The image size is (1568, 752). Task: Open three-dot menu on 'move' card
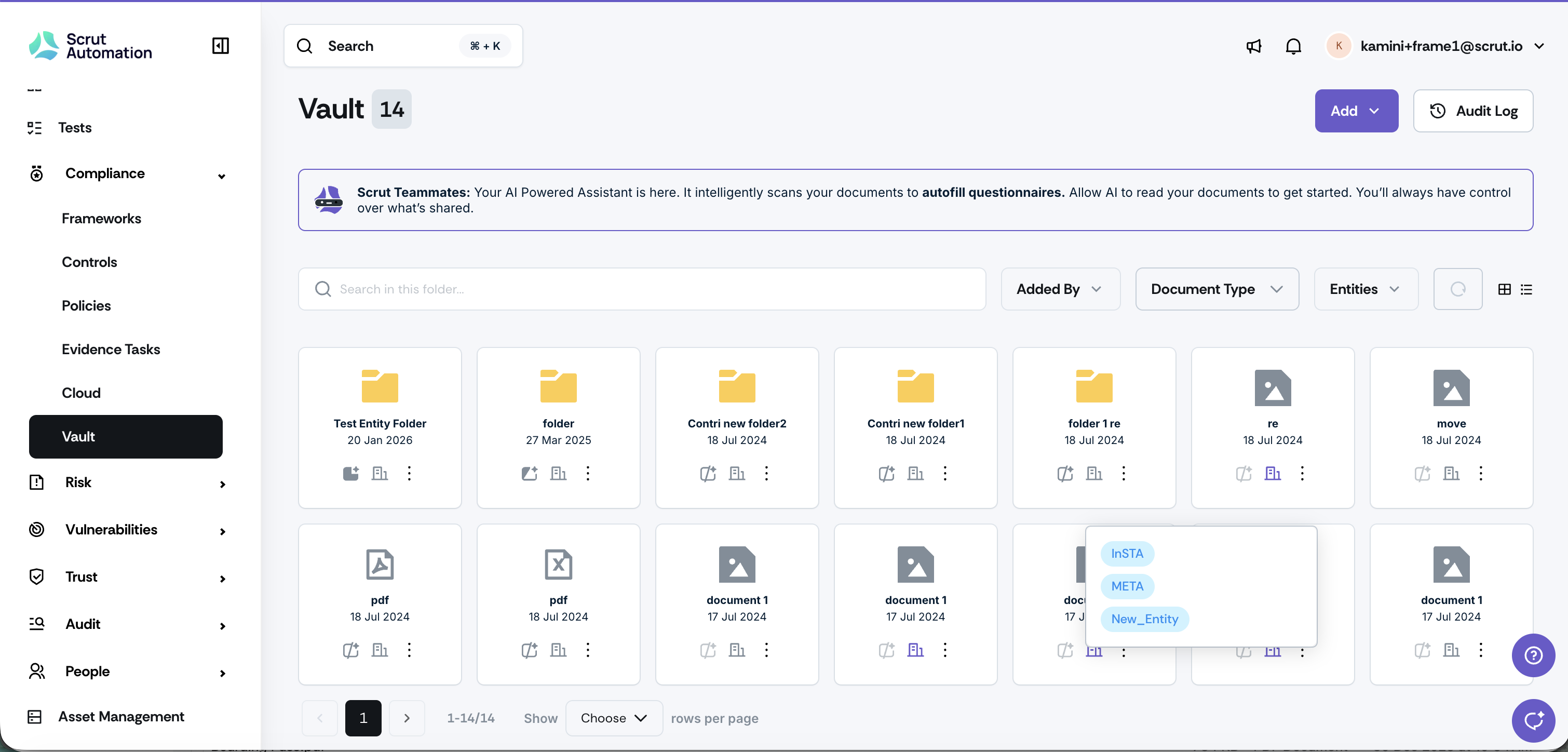tap(1480, 473)
